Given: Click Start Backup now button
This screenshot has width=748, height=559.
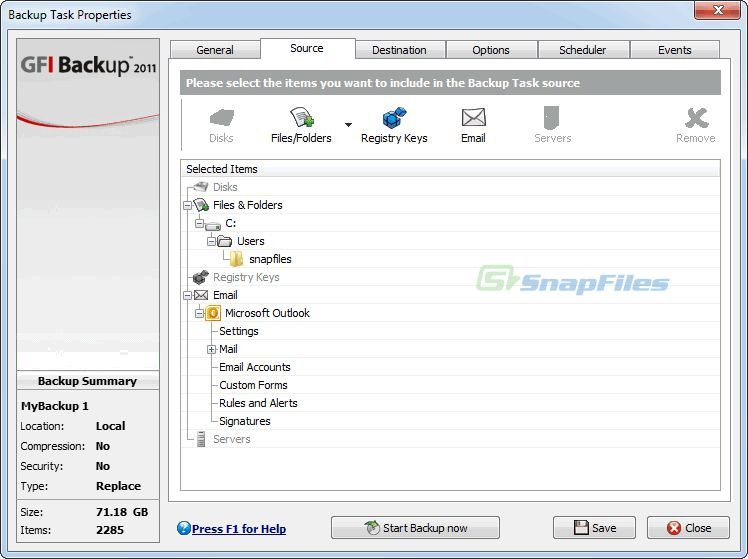Looking at the screenshot, I should pyautogui.click(x=416, y=528).
